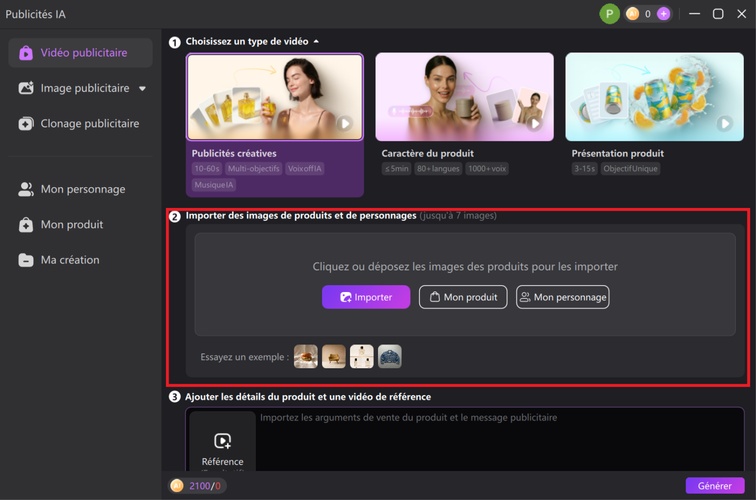
Task: Click the Clonage publicitaire plus icon
Action: click(x=26, y=123)
